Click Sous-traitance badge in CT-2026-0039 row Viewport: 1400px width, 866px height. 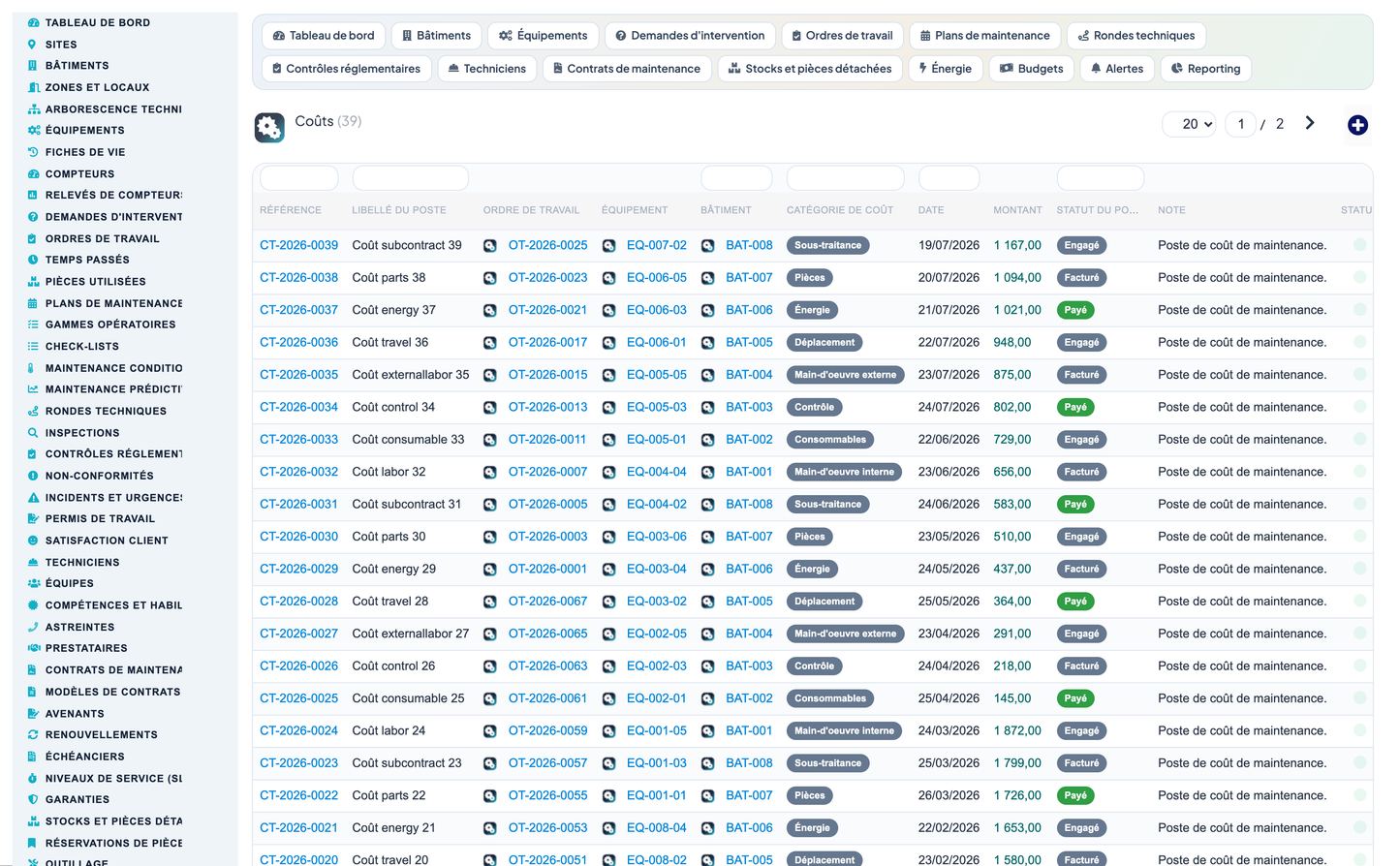[827, 246]
